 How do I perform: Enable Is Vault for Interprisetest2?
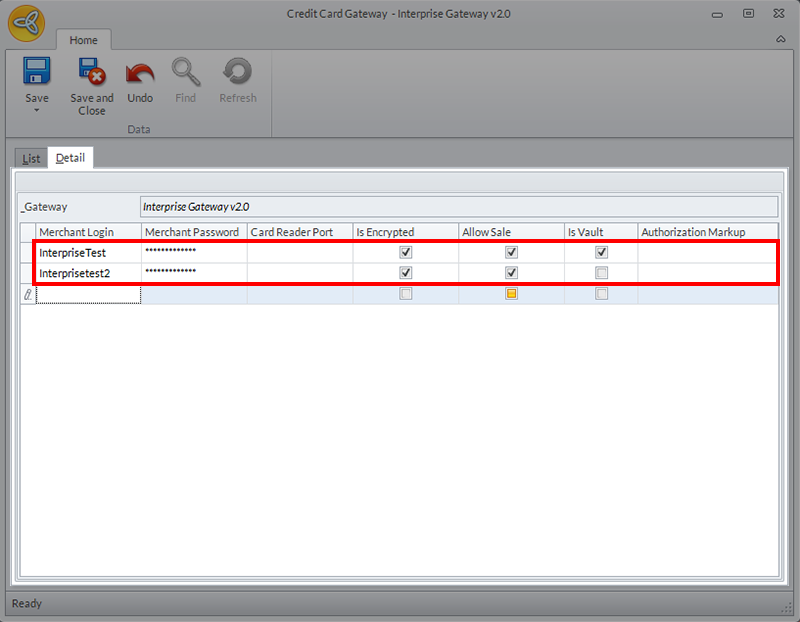pyautogui.click(x=601, y=273)
